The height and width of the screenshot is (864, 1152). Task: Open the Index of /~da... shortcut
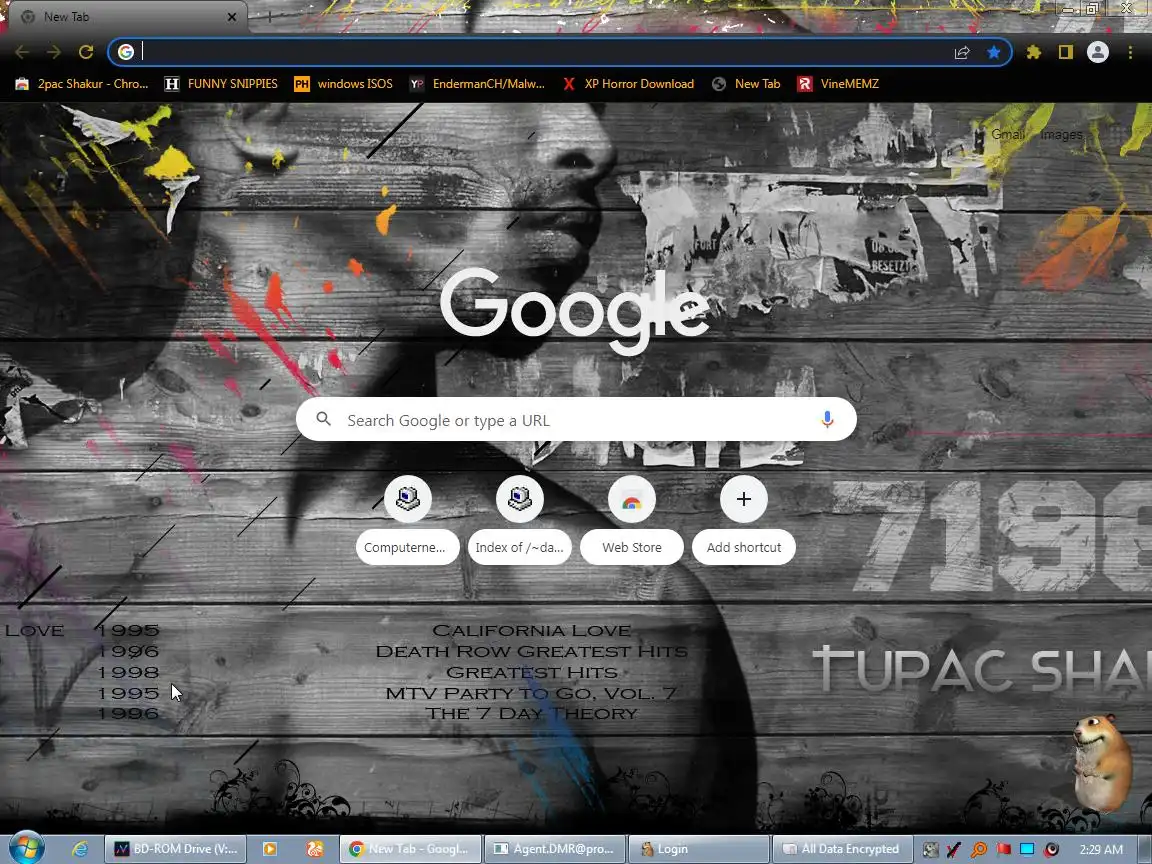(519, 520)
